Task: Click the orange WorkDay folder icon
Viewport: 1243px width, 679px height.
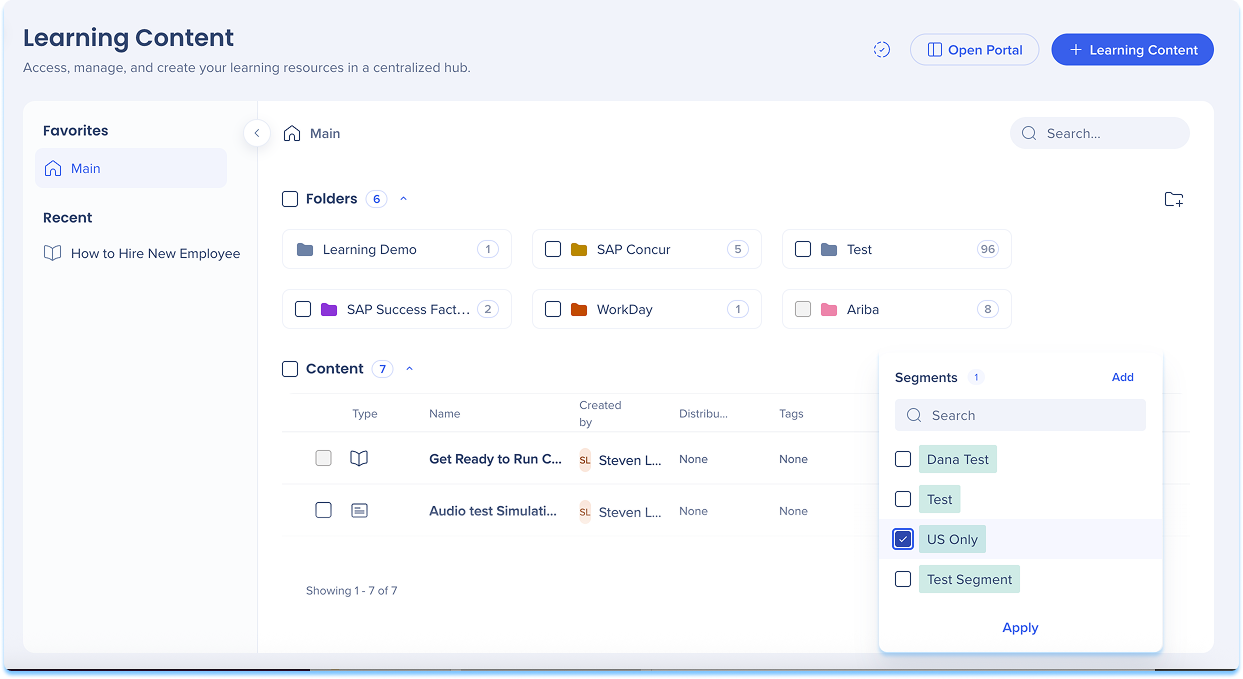Action: pyautogui.click(x=579, y=310)
